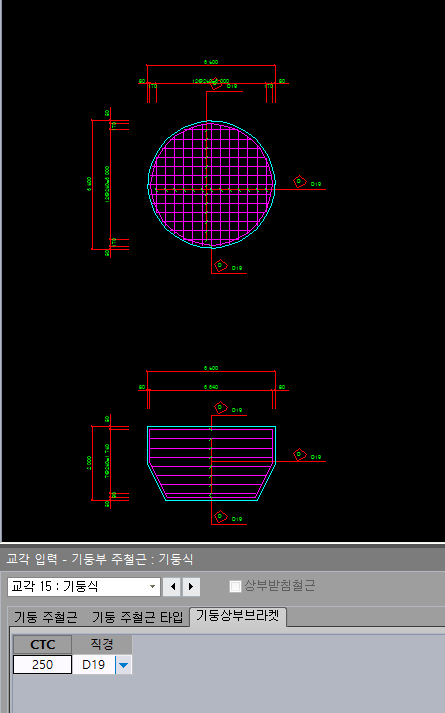Viewport: 445px width, 713px height.
Task: Click the rebar marker above circular section
Action: pyautogui.click(x=215, y=84)
